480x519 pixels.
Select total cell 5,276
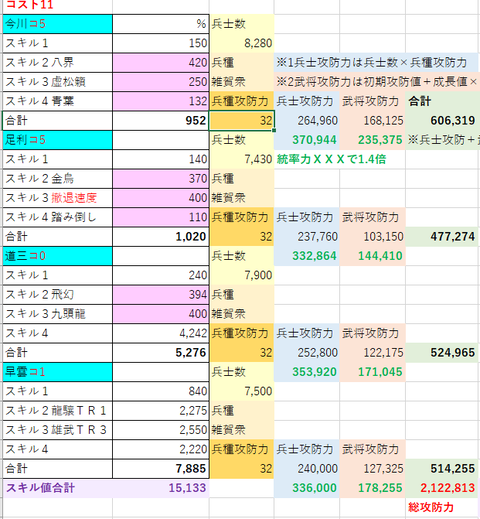(x=161, y=353)
